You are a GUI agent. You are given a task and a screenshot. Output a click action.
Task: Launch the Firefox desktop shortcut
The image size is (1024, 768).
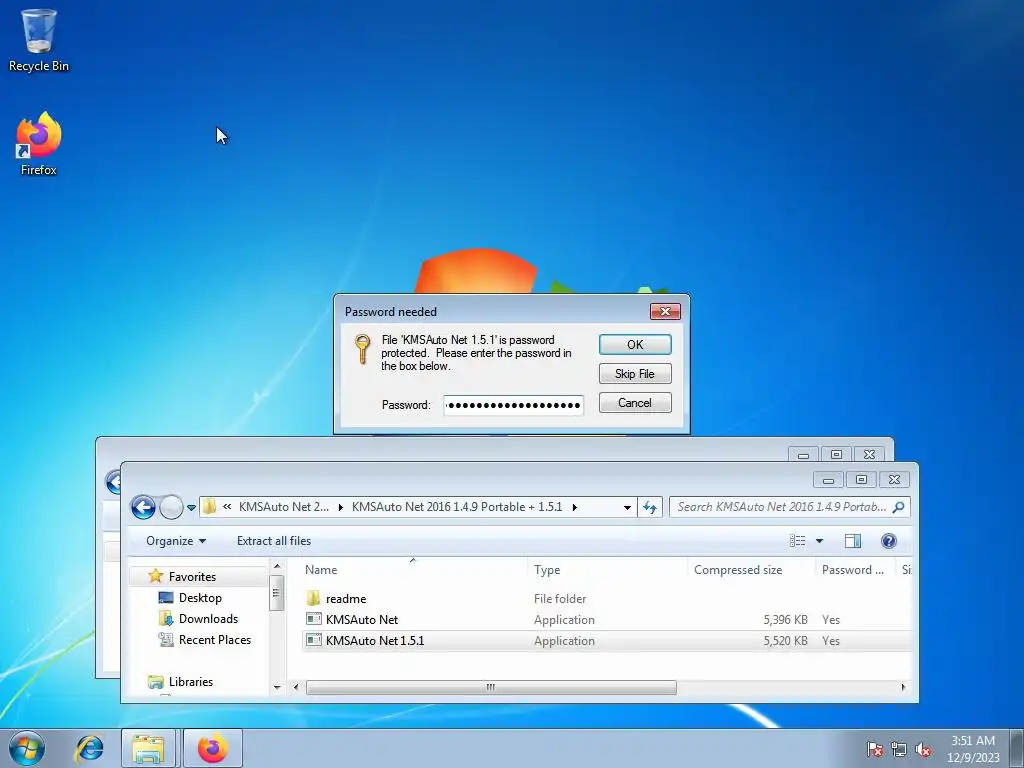39,144
